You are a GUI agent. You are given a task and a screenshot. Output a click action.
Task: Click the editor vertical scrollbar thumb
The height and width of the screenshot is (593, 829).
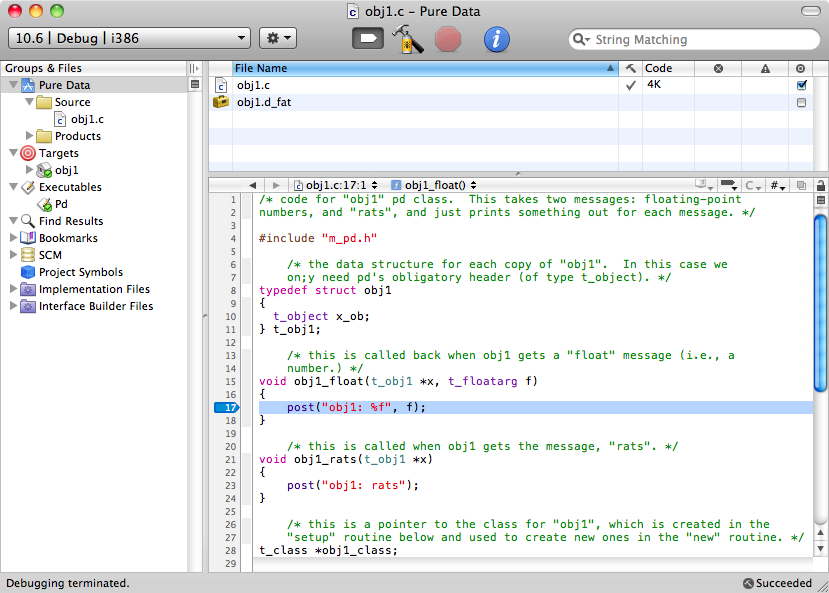point(821,303)
